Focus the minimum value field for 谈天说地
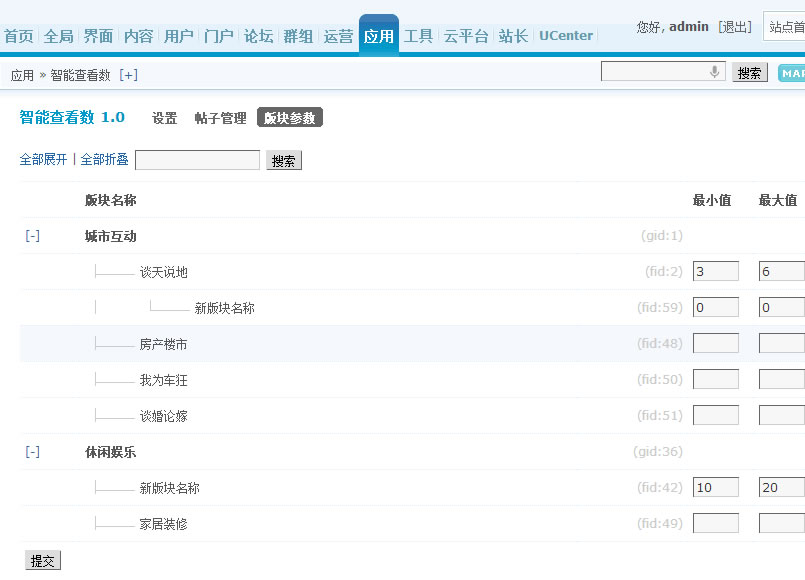 [715, 272]
